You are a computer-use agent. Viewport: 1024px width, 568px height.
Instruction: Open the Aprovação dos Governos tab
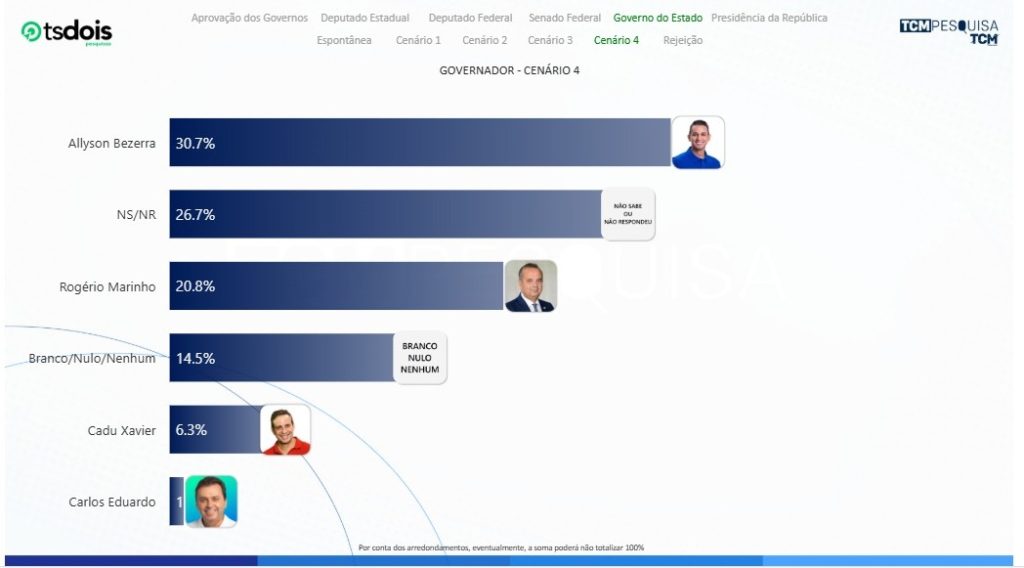[x=249, y=18]
